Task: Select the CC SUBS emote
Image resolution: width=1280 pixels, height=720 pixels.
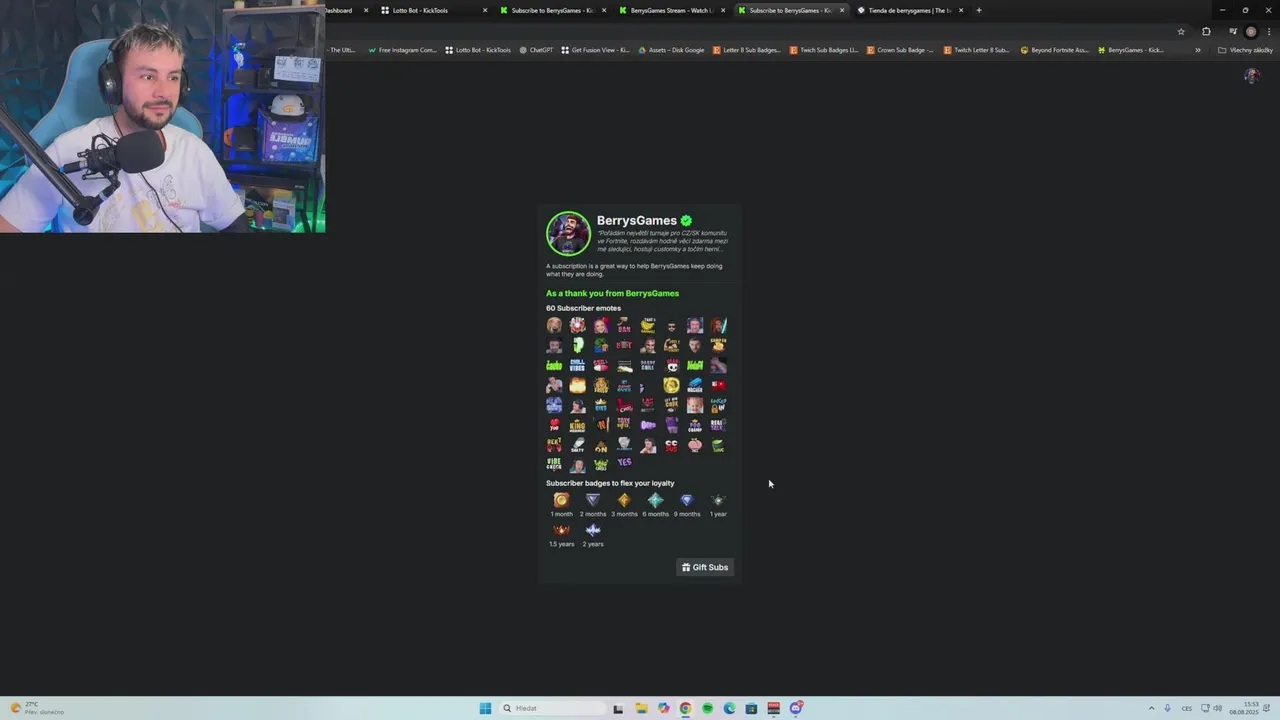Action: click(671, 445)
